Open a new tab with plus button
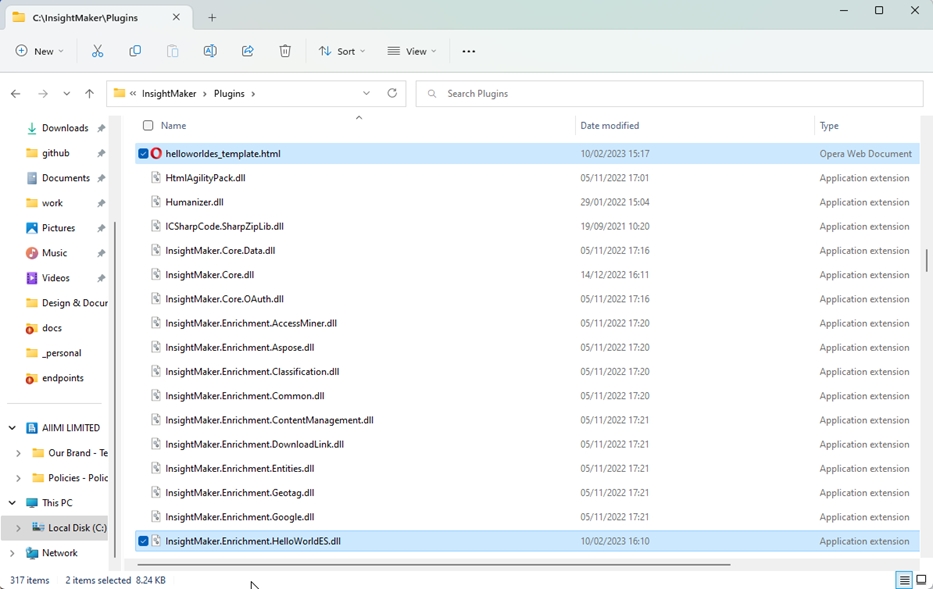The image size is (933, 589). click(212, 17)
